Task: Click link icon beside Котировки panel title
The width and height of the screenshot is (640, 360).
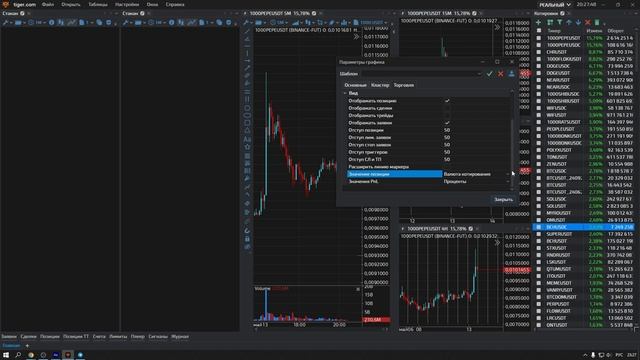Action: click(562, 13)
